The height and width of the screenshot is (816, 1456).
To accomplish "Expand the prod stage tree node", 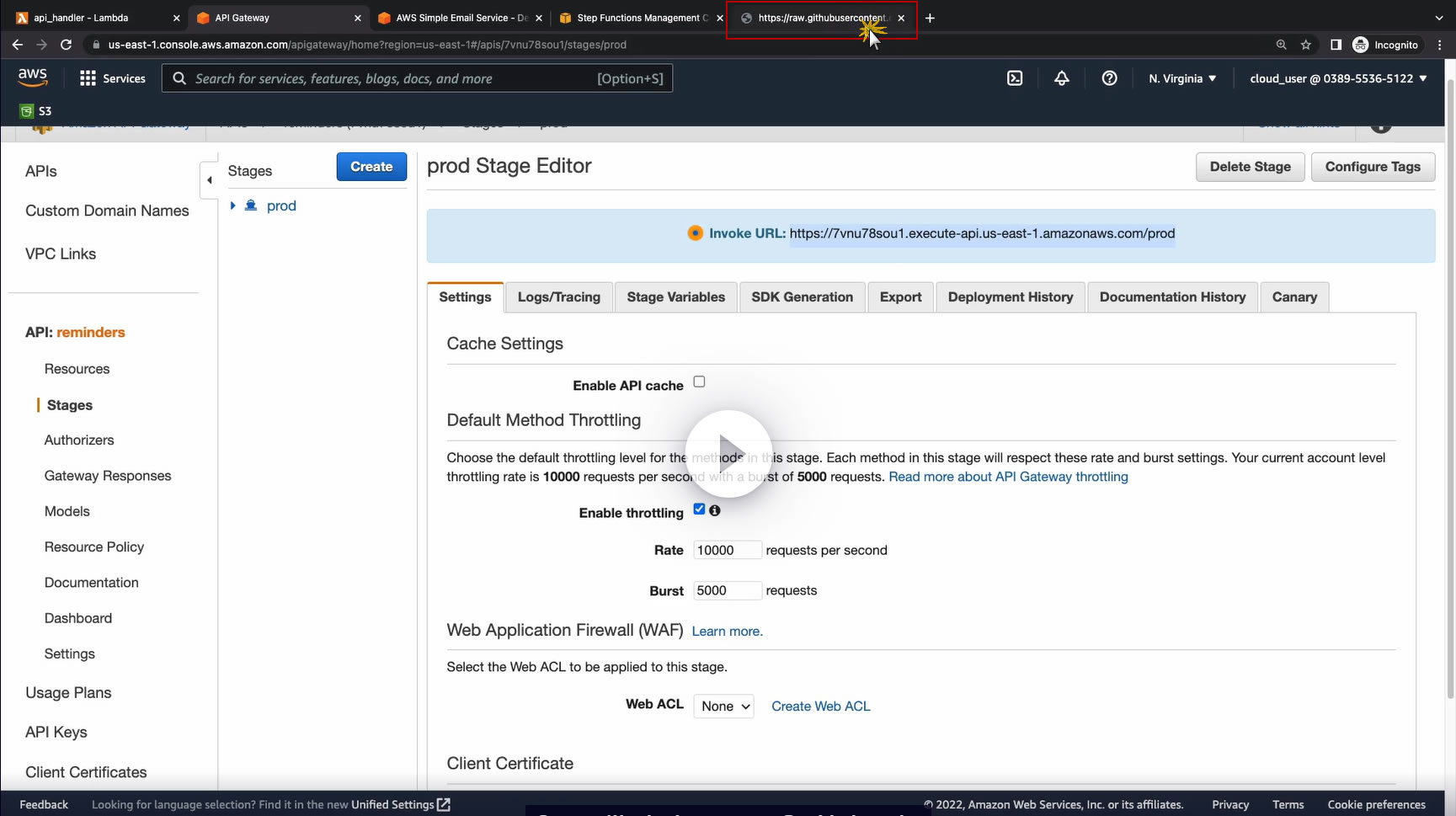I will [x=233, y=205].
